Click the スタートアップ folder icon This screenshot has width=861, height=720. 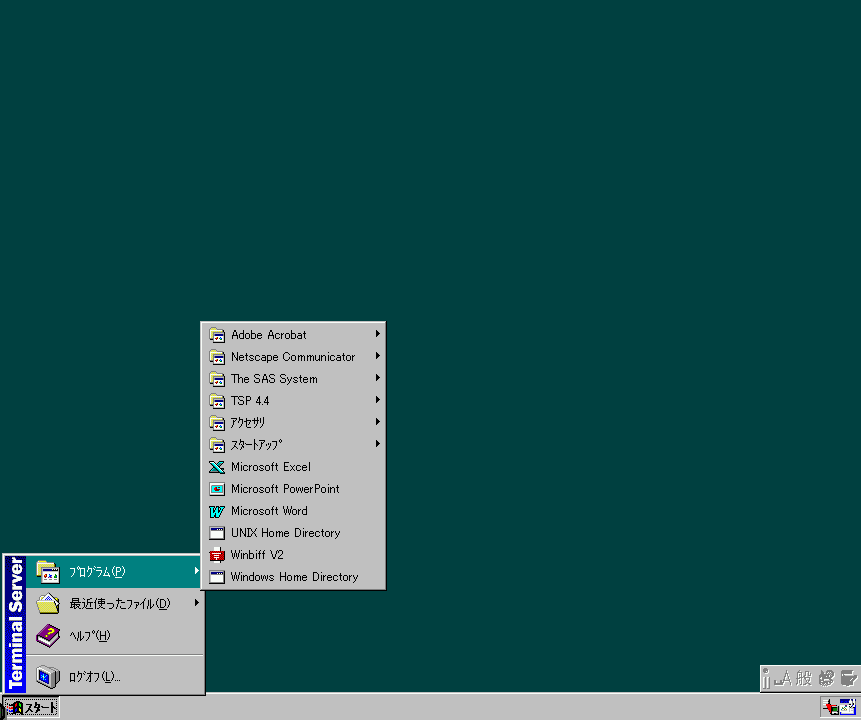tap(217, 444)
